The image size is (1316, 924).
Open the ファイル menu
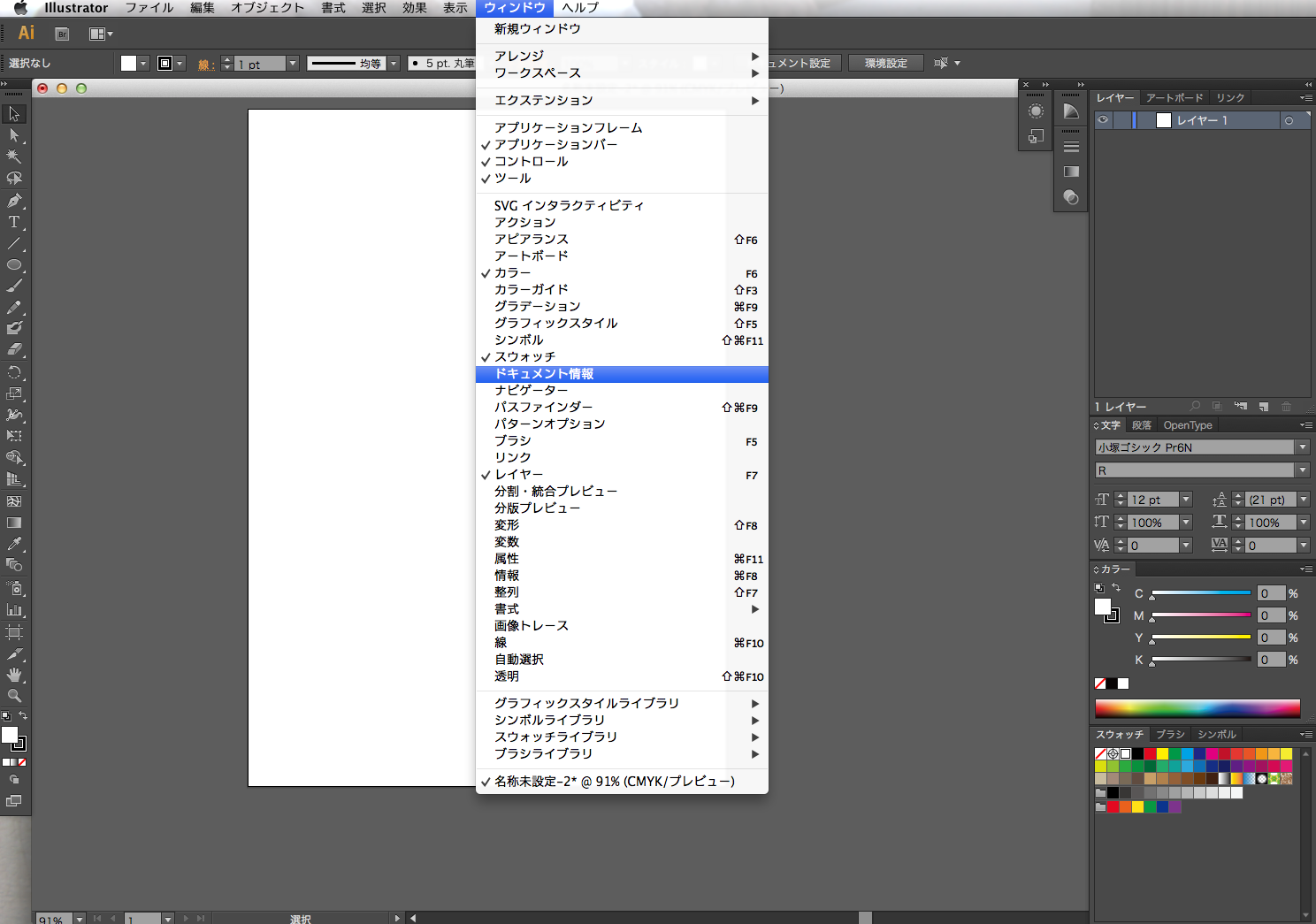click(149, 8)
